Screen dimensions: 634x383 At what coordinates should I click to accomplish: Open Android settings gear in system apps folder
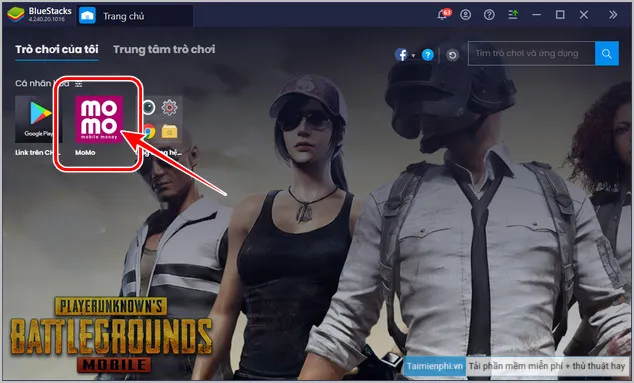click(x=169, y=107)
